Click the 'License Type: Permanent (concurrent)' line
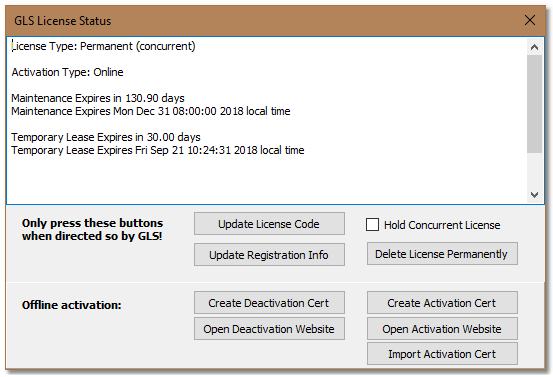 [x=103, y=46]
